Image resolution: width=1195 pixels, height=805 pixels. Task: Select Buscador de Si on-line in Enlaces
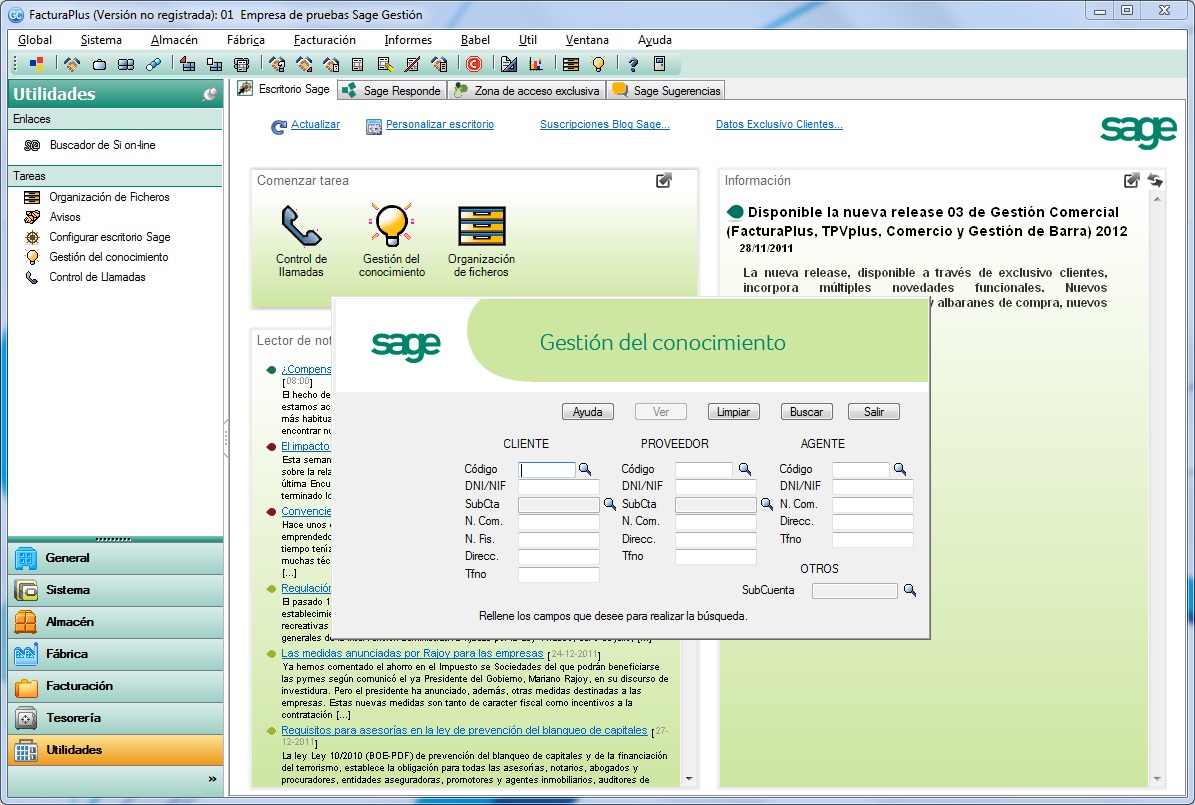[x=102, y=145]
